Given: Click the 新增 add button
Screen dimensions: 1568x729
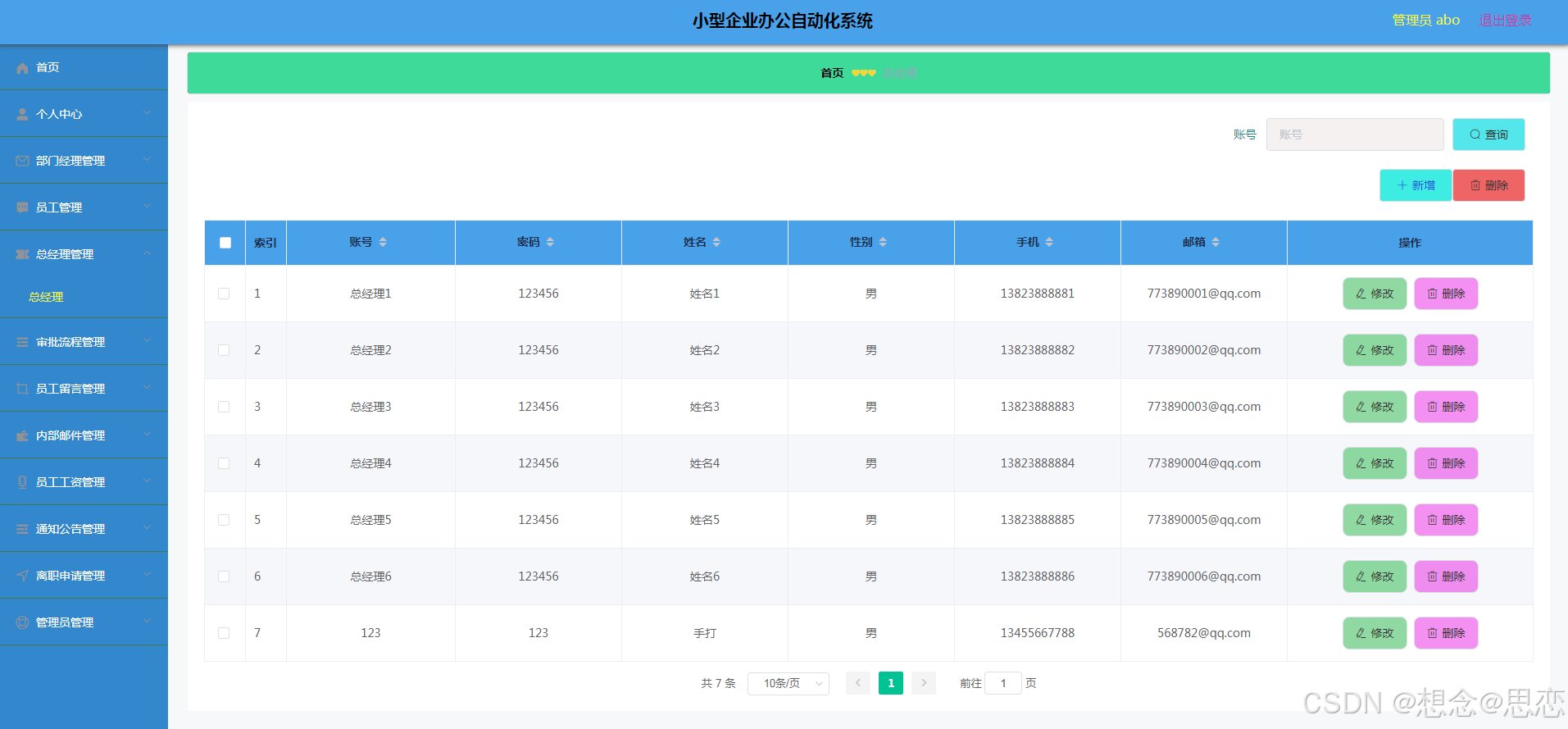Looking at the screenshot, I should pyautogui.click(x=1416, y=185).
